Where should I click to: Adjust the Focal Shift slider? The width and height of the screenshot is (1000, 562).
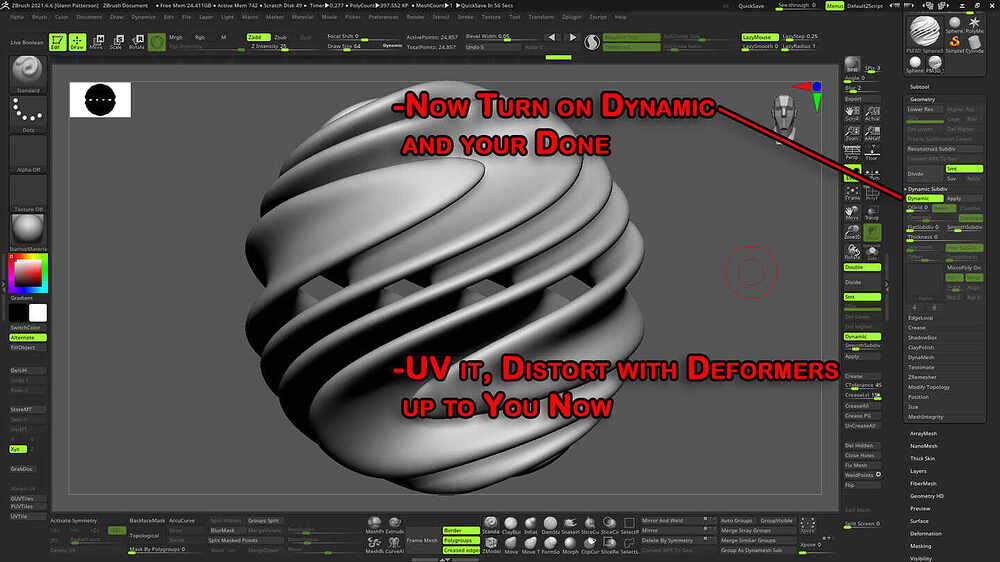click(x=364, y=37)
